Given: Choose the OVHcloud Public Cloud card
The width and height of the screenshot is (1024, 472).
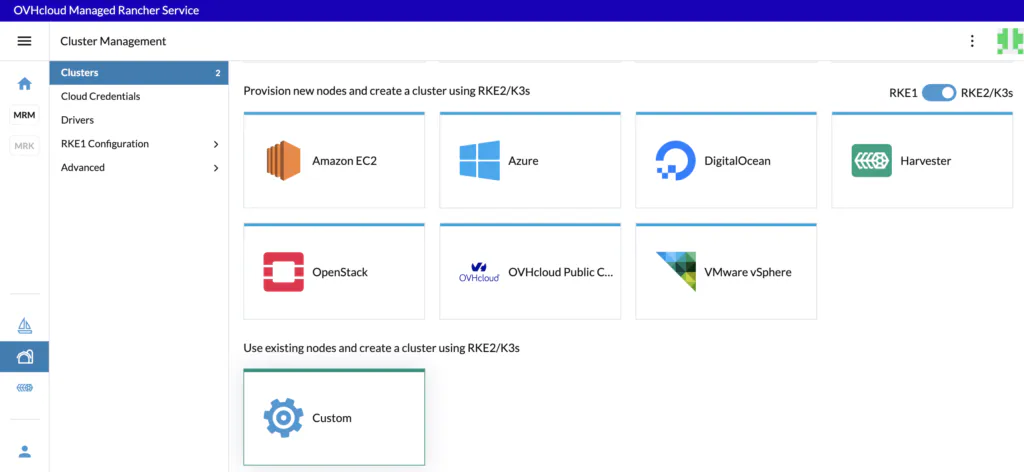Looking at the screenshot, I should (530, 272).
